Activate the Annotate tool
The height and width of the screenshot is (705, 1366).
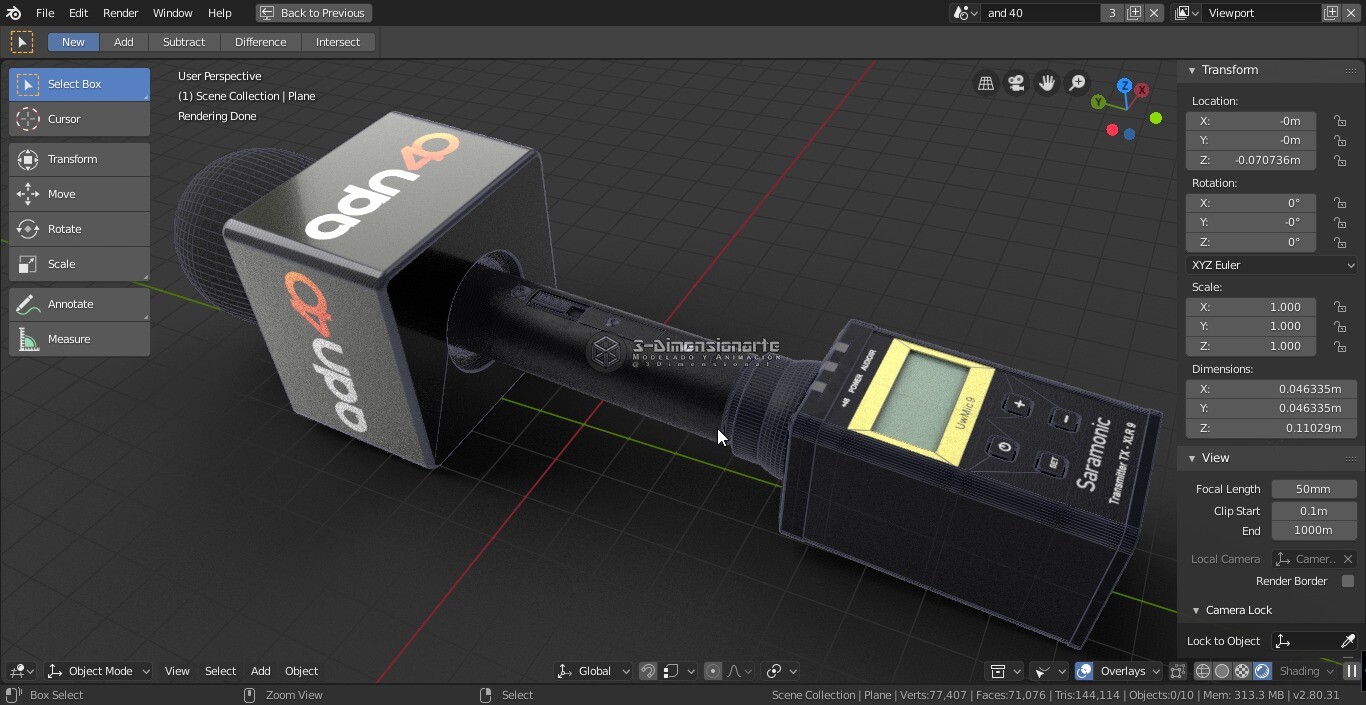79,304
